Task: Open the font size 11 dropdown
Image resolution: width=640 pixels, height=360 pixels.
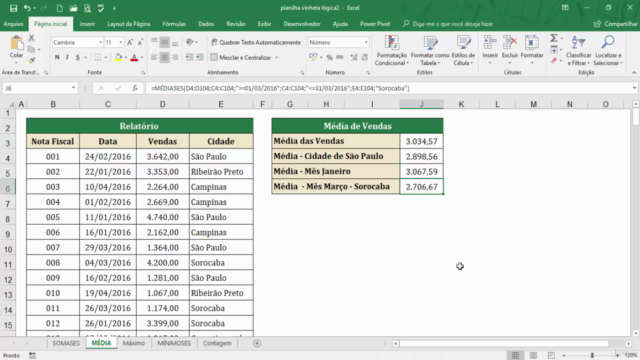Action: pyautogui.click(x=121, y=42)
